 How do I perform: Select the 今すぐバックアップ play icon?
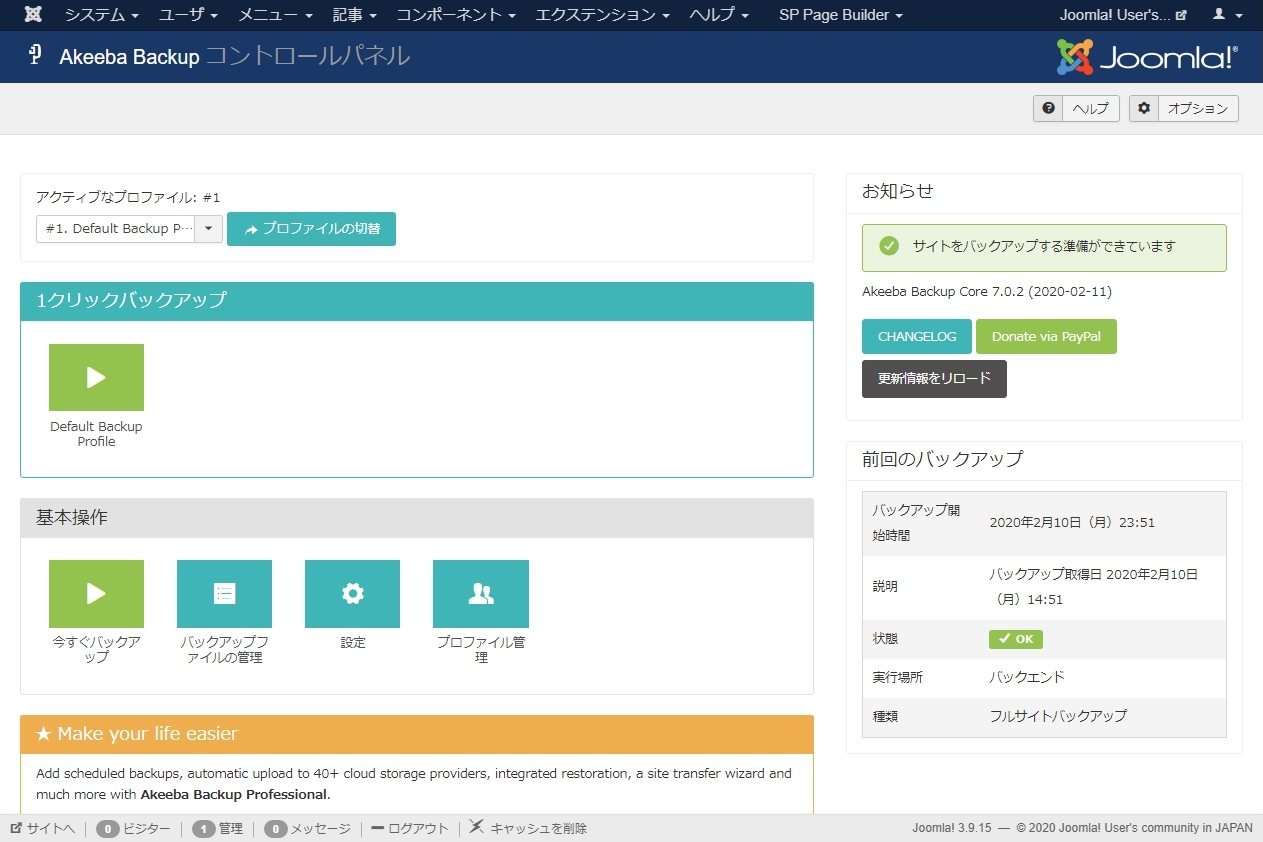pos(96,593)
